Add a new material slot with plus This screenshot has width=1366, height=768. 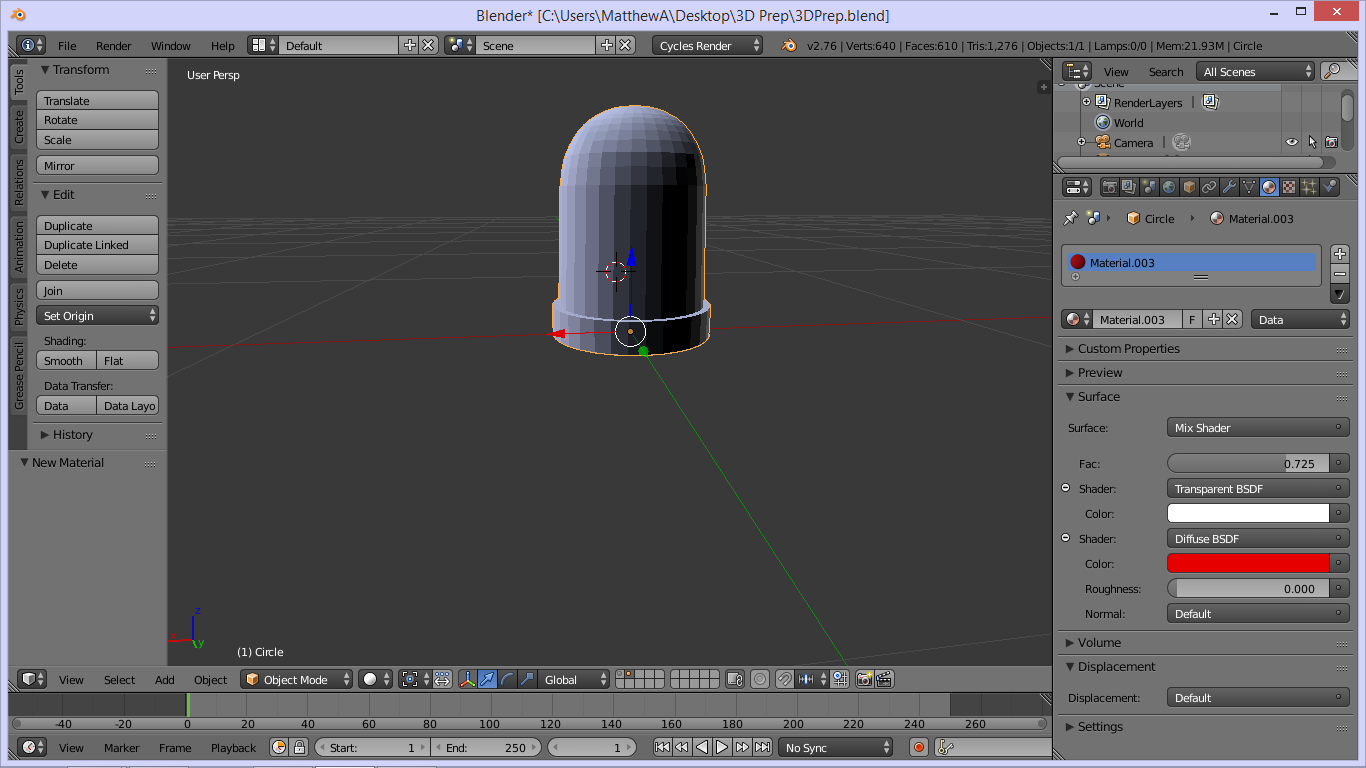coord(1340,254)
